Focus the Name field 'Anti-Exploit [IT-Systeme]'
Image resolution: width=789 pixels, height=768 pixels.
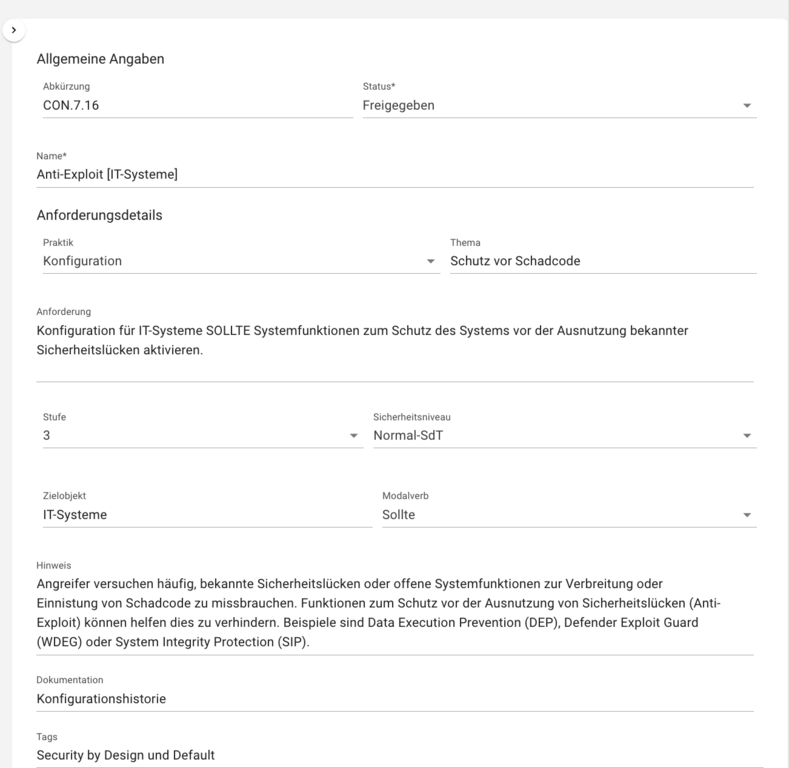394,174
